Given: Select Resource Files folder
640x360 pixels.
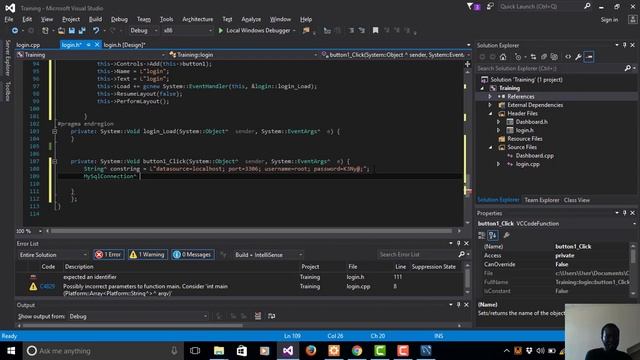Looking at the screenshot, I should [x=525, y=139].
